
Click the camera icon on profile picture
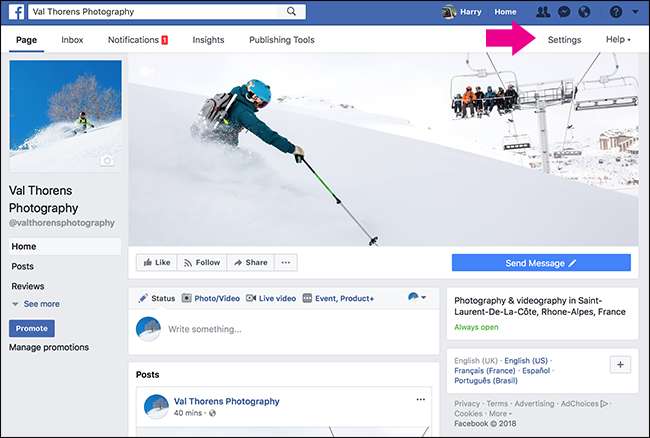107,160
